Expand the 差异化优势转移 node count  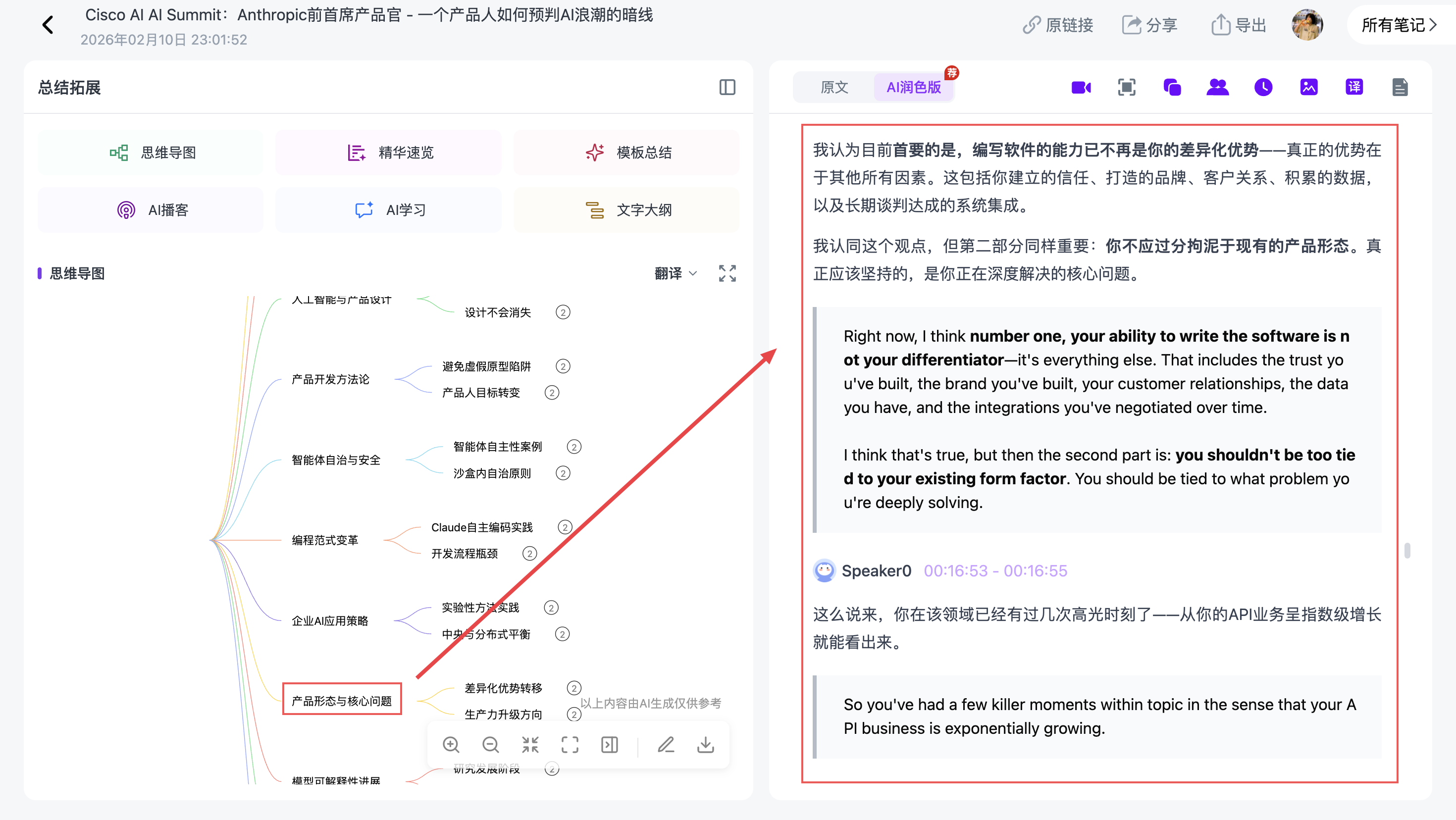pyautogui.click(x=573, y=688)
